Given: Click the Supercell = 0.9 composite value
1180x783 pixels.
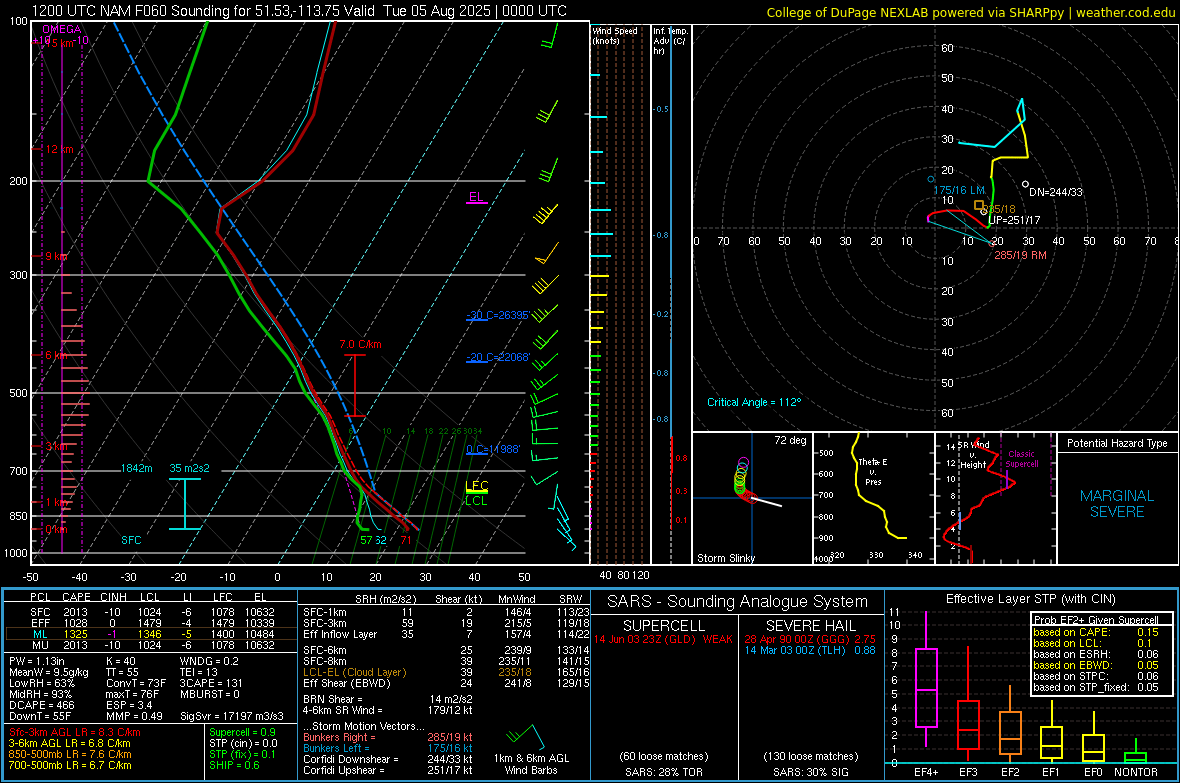Looking at the screenshot, I should [x=242, y=732].
